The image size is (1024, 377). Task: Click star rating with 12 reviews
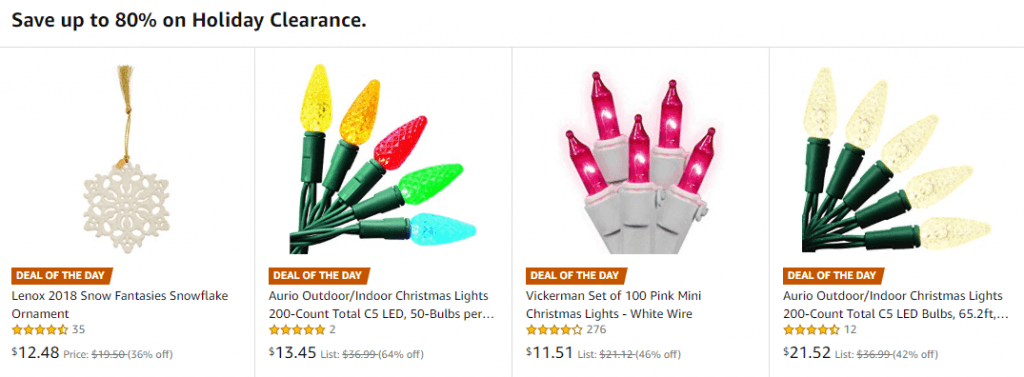tap(812, 329)
